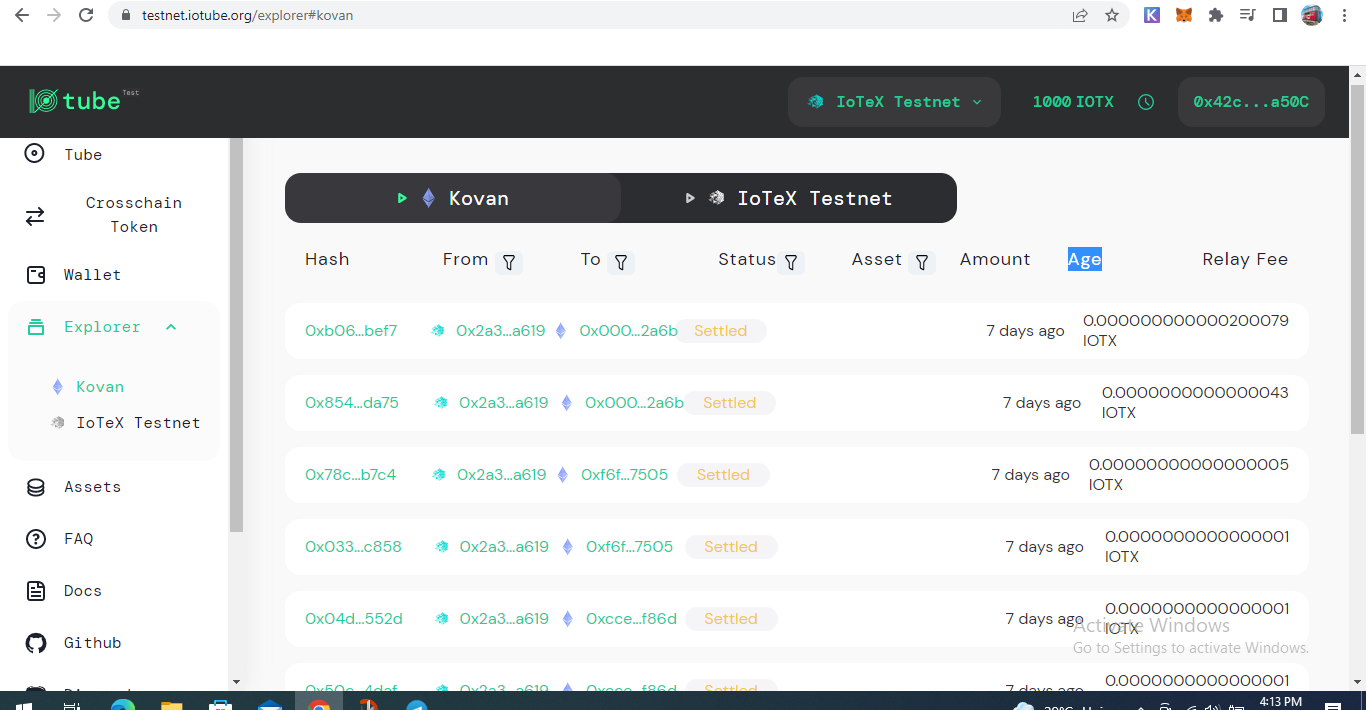The width and height of the screenshot is (1366, 710).
Task: Open Telegram from the Windows taskbar
Action: coord(417,704)
